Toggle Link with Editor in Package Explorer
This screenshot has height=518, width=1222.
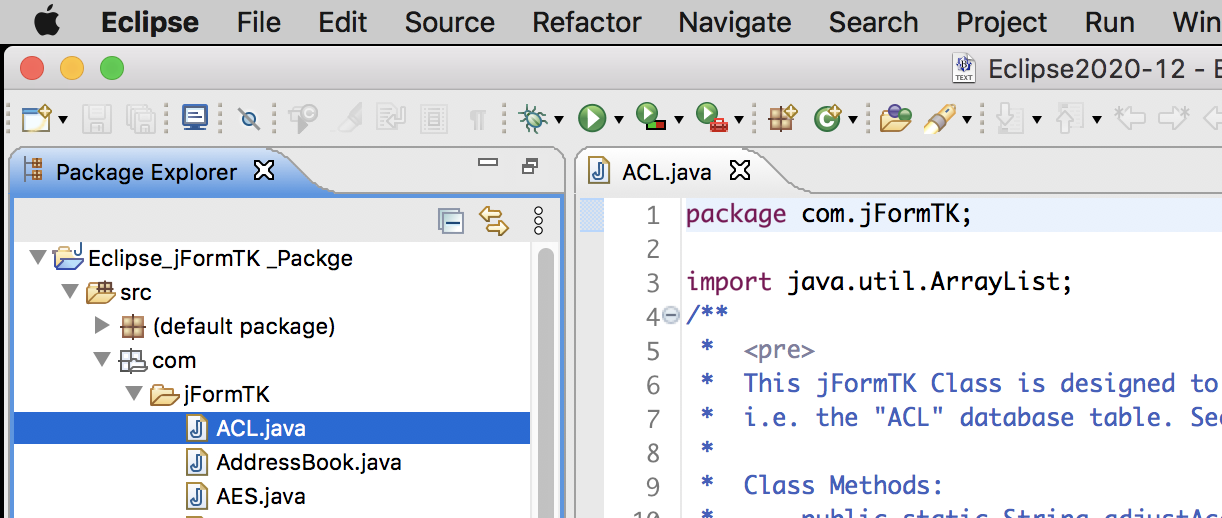click(x=494, y=221)
